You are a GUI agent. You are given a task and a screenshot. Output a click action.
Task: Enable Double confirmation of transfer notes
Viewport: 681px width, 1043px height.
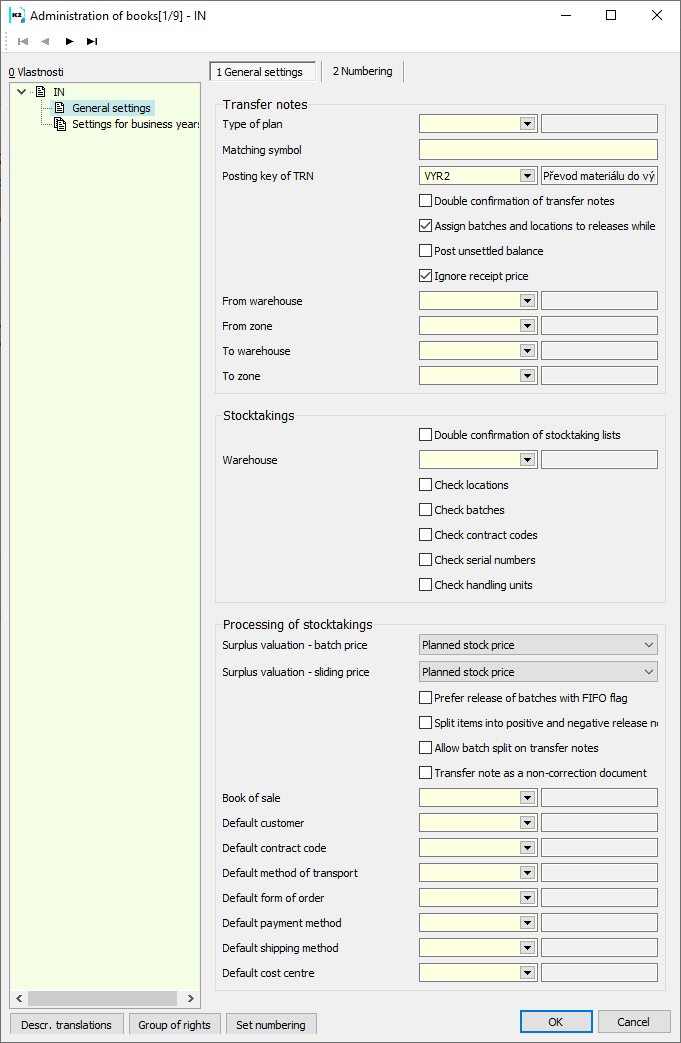[426, 201]
